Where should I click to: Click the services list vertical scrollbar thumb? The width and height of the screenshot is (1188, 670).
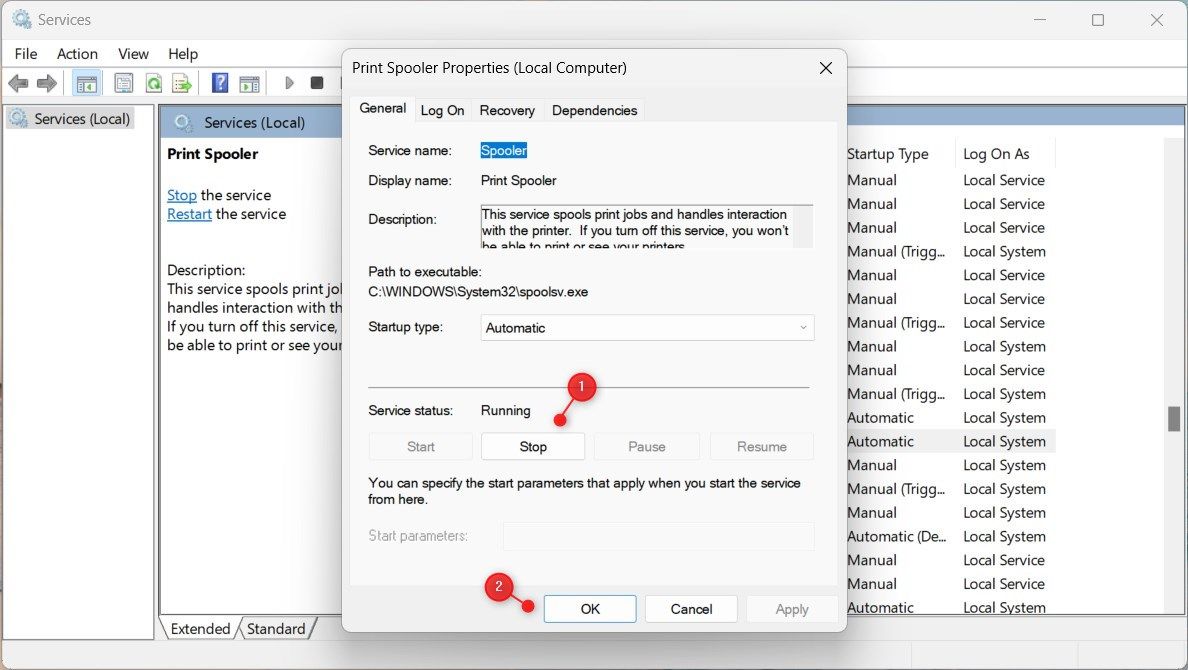pos(1174,418)
